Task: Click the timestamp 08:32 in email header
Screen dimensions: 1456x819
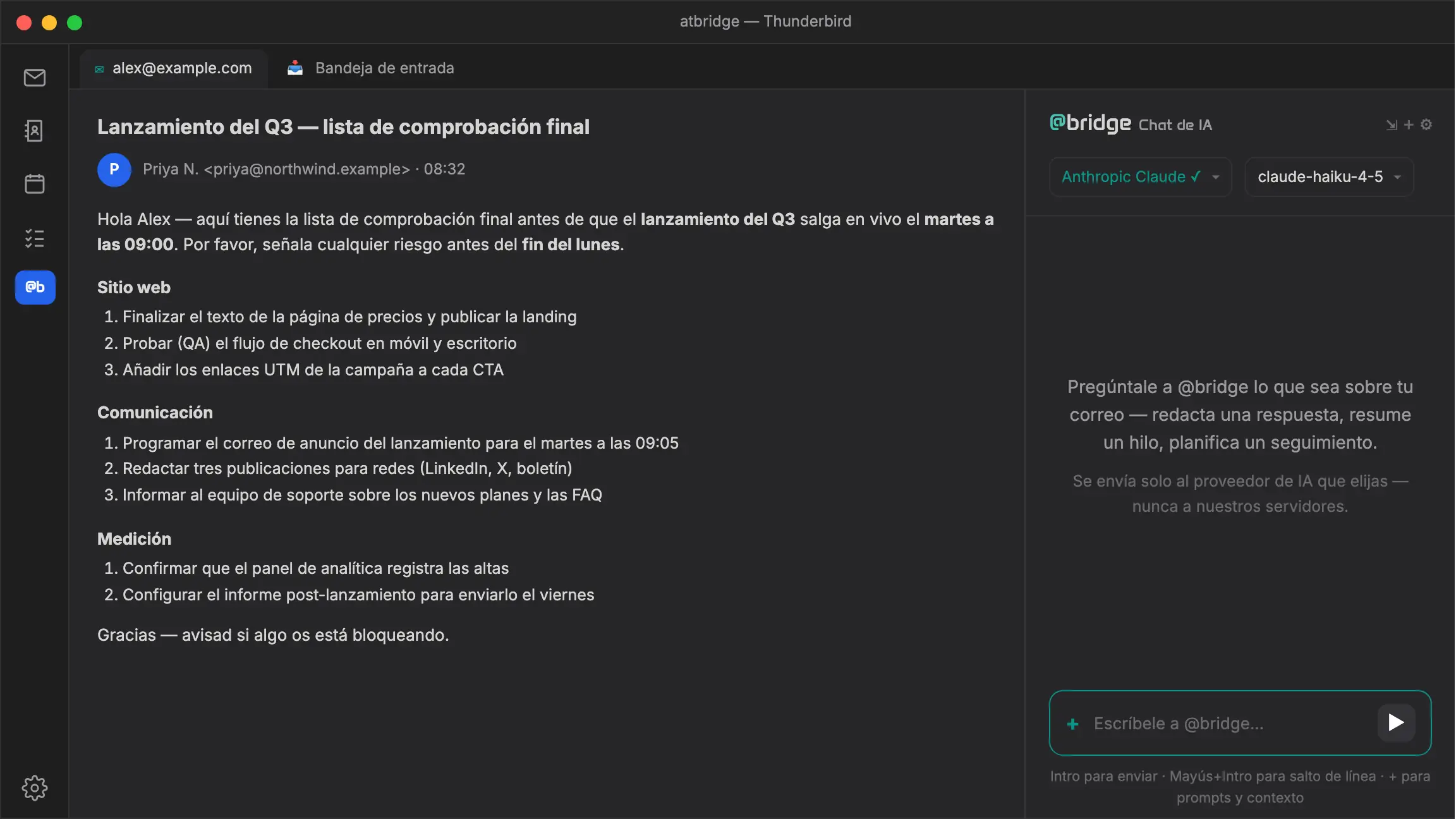Action: tap(444, 169)
